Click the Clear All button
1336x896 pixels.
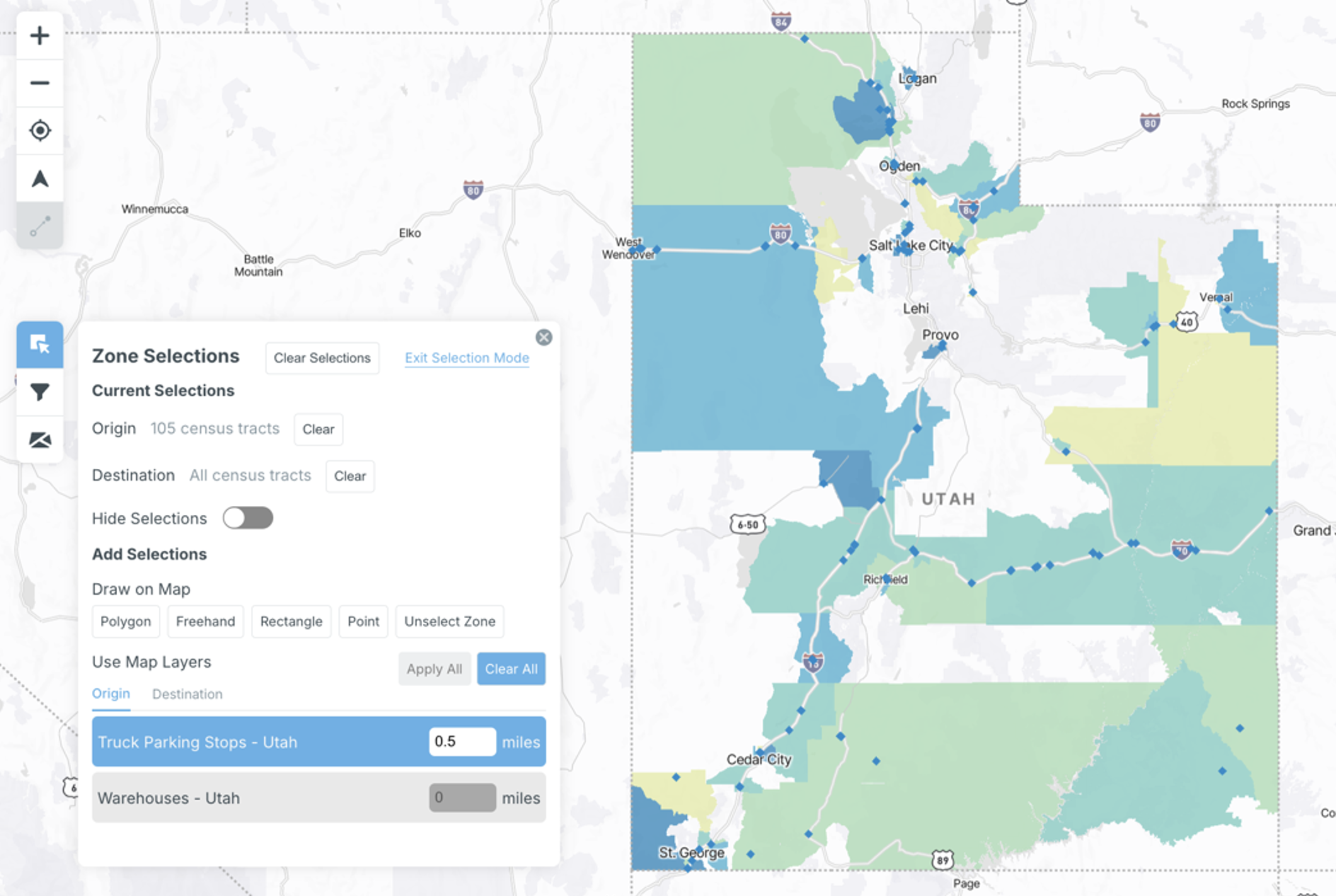point(510,669)
